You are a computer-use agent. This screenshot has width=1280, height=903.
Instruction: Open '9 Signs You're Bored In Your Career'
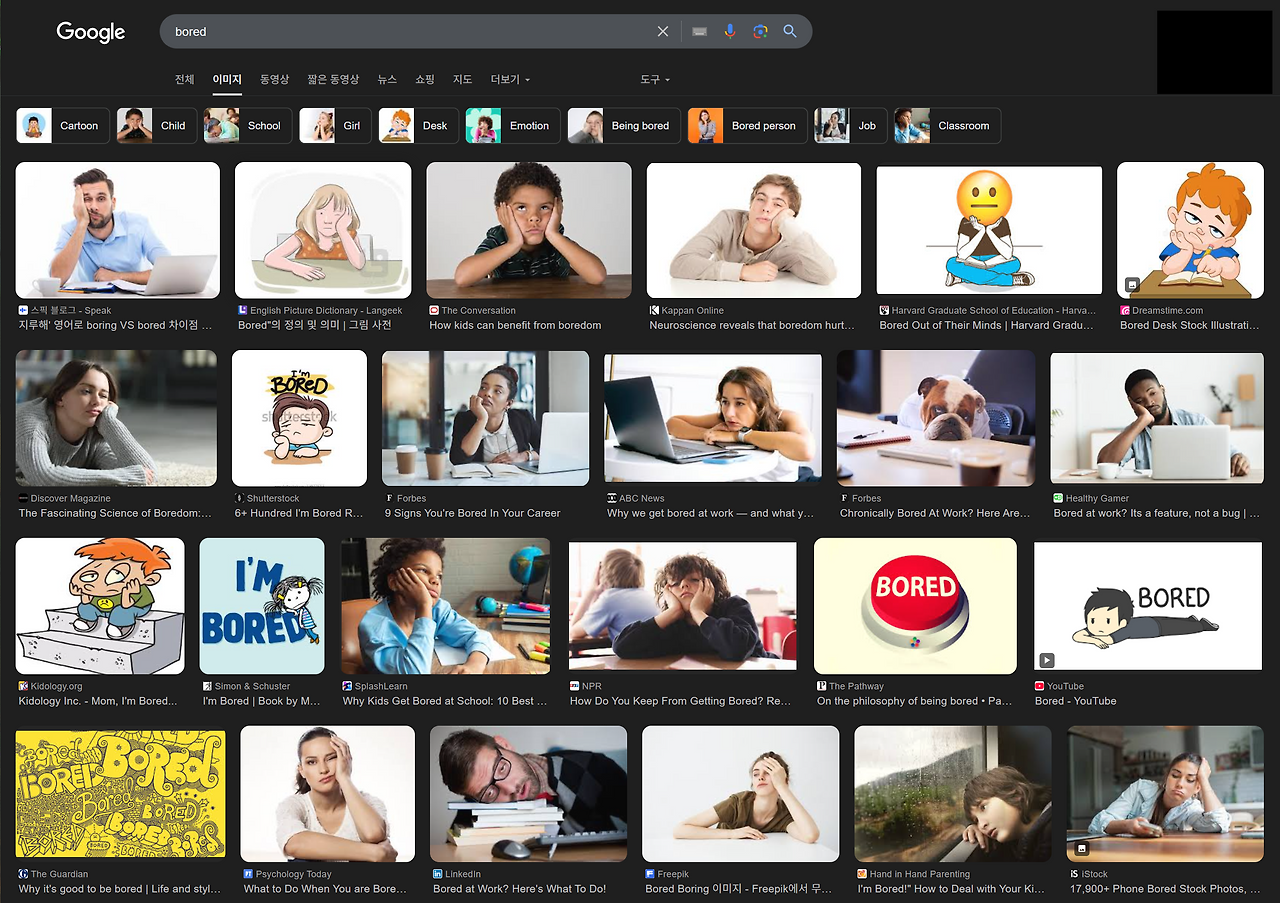[473, 513]
